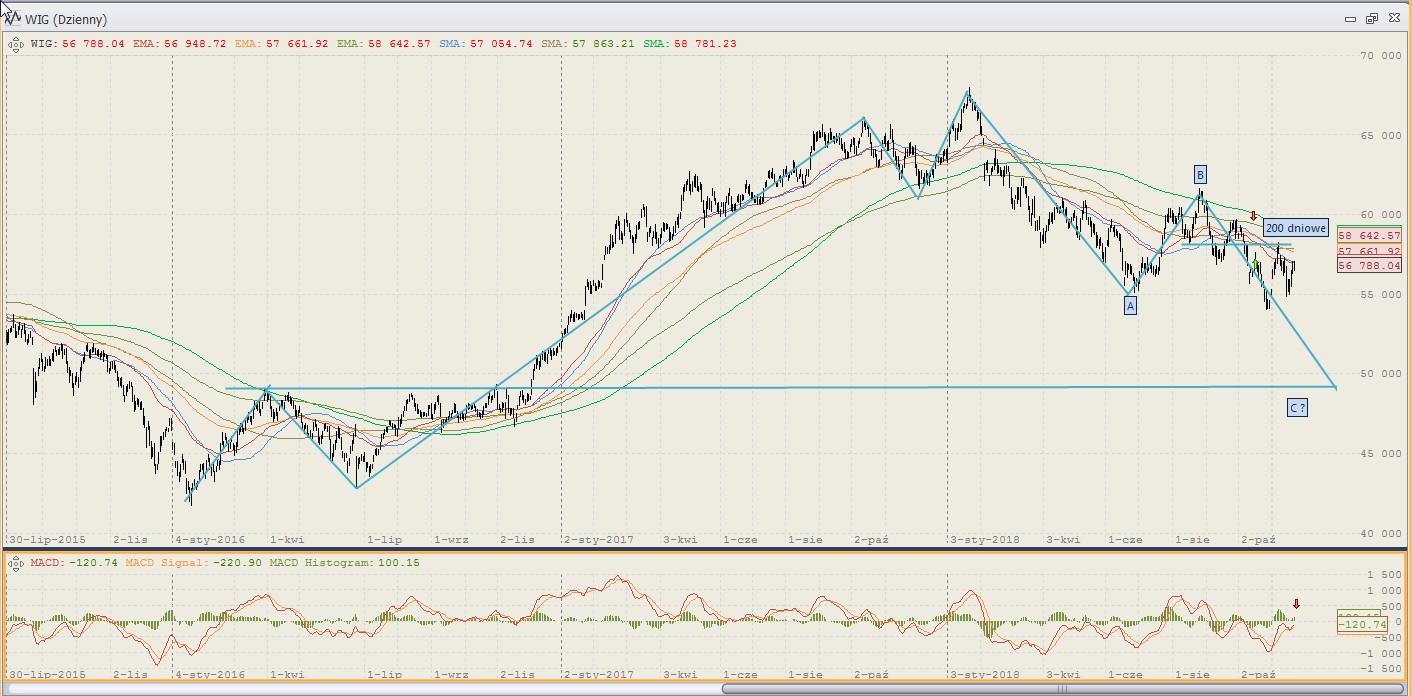Click the red down arrow marker on the price chart
Screen dimensions: 1412x696
pyautogui.click(x=1253, y=216)
